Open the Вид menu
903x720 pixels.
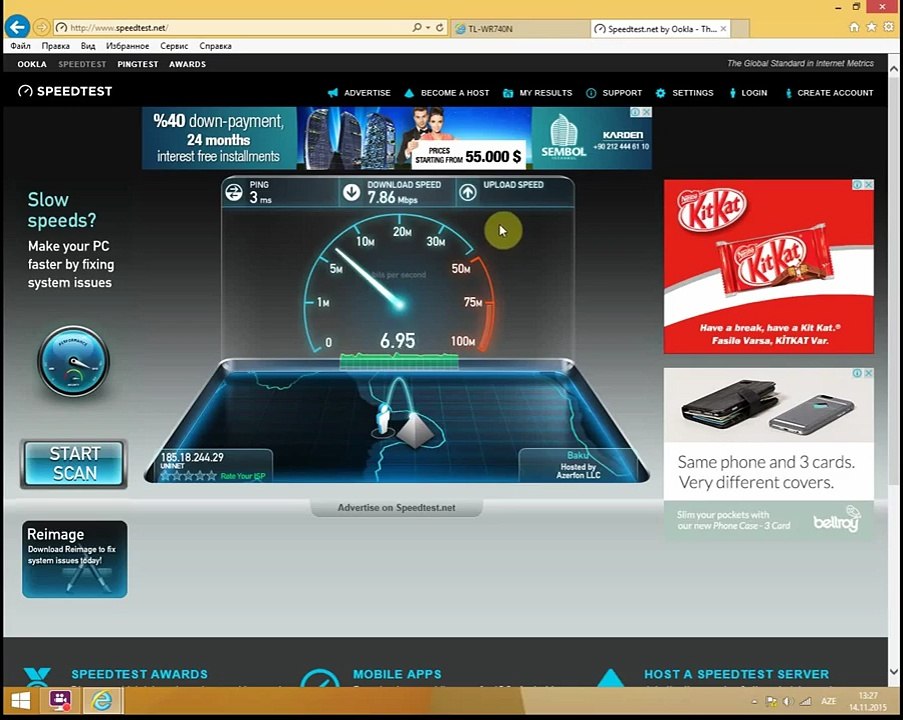(88, 46)
